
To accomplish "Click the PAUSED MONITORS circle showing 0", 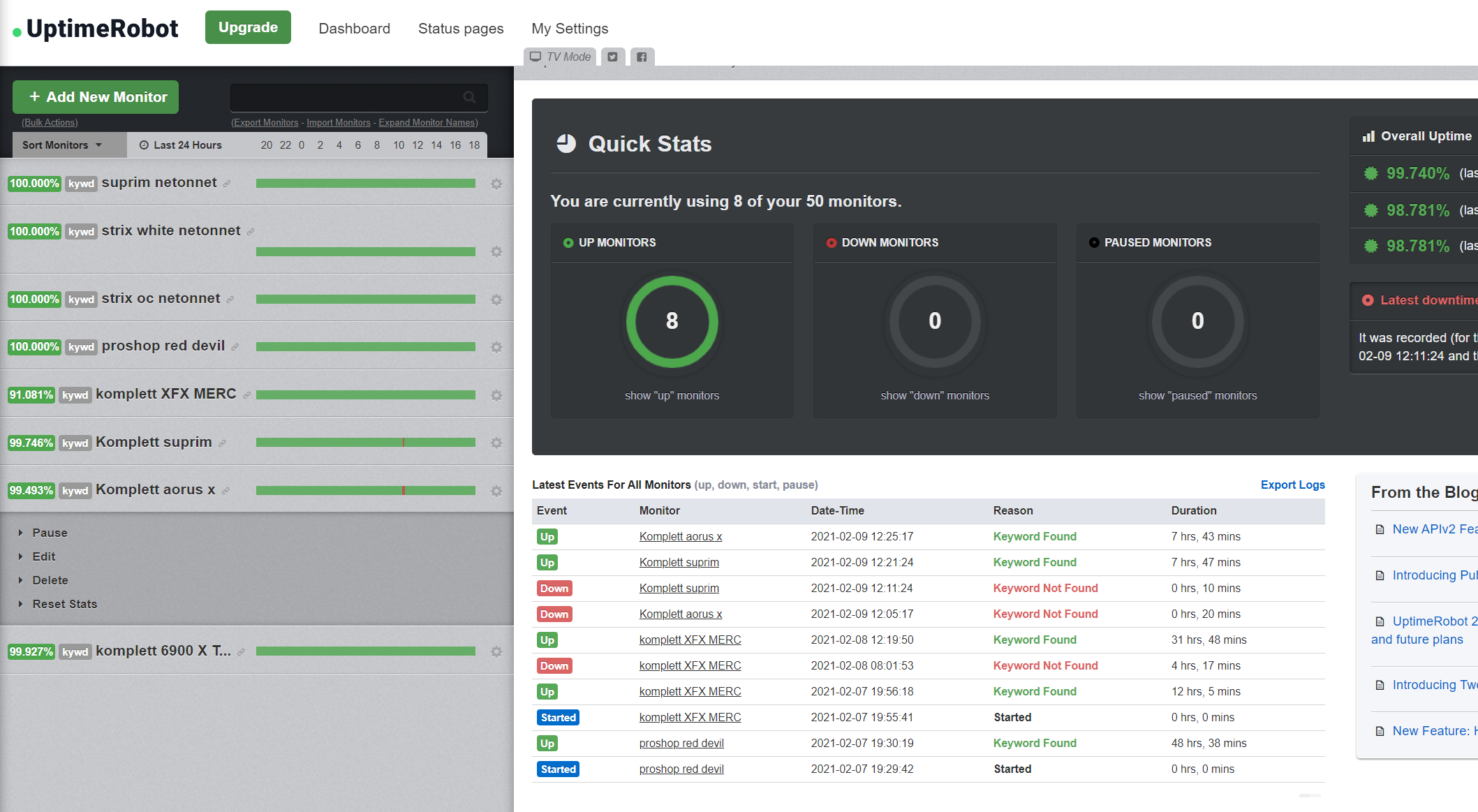I will pyautogui.click(x=1198, y=321).
